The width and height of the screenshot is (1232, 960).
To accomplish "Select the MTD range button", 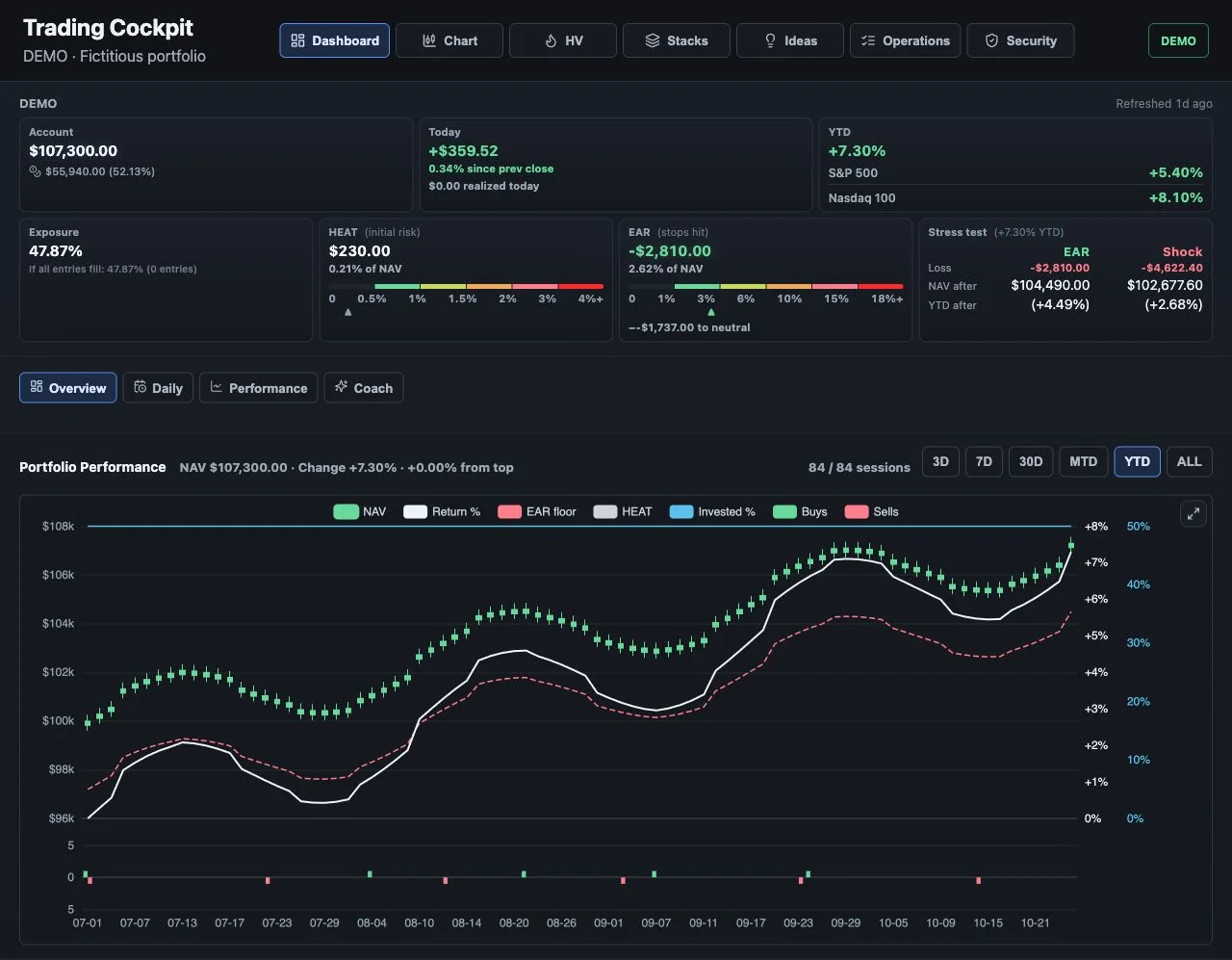I will 1083,461.
